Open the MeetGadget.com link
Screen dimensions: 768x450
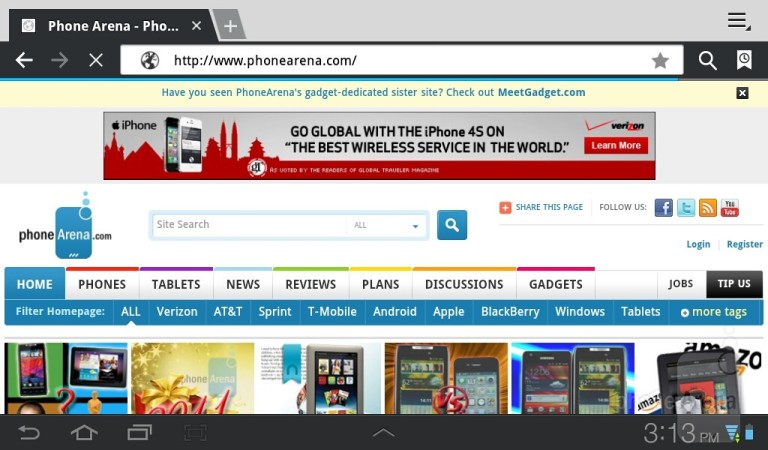pyautogui.click(x=541, y=93)
